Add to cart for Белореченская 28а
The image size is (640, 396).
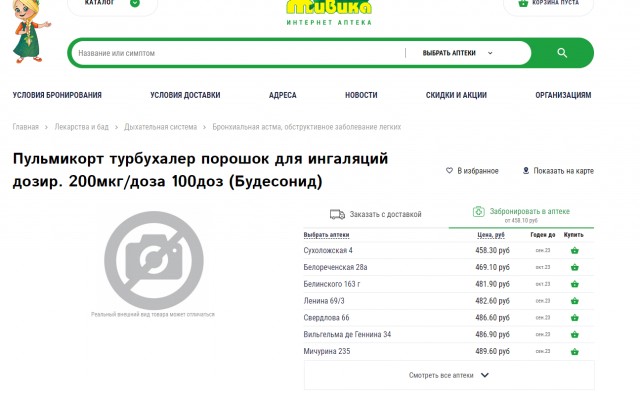coord(575,267)
